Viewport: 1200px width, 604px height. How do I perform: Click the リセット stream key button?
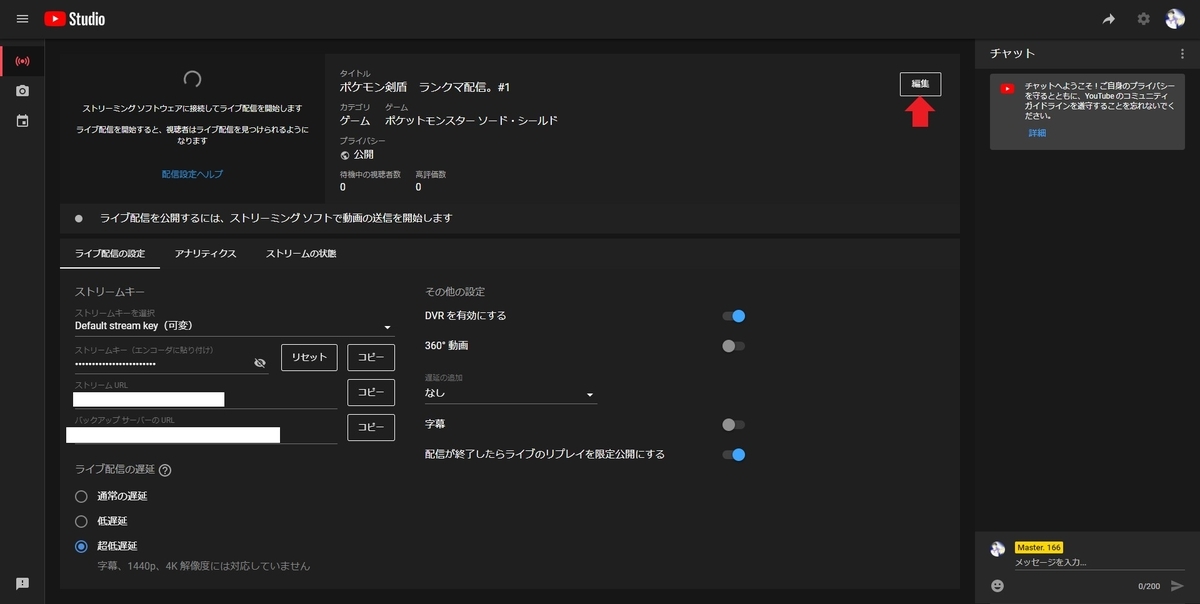pyautogui.click(x=309, y=357)
